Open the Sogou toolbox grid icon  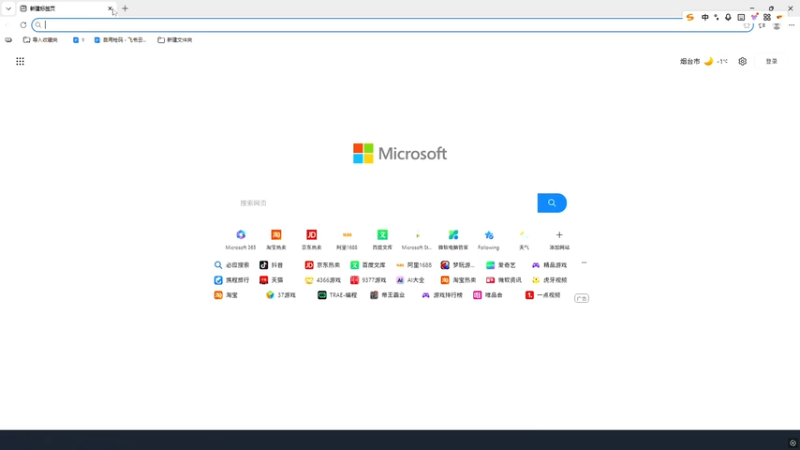point(767,17)
